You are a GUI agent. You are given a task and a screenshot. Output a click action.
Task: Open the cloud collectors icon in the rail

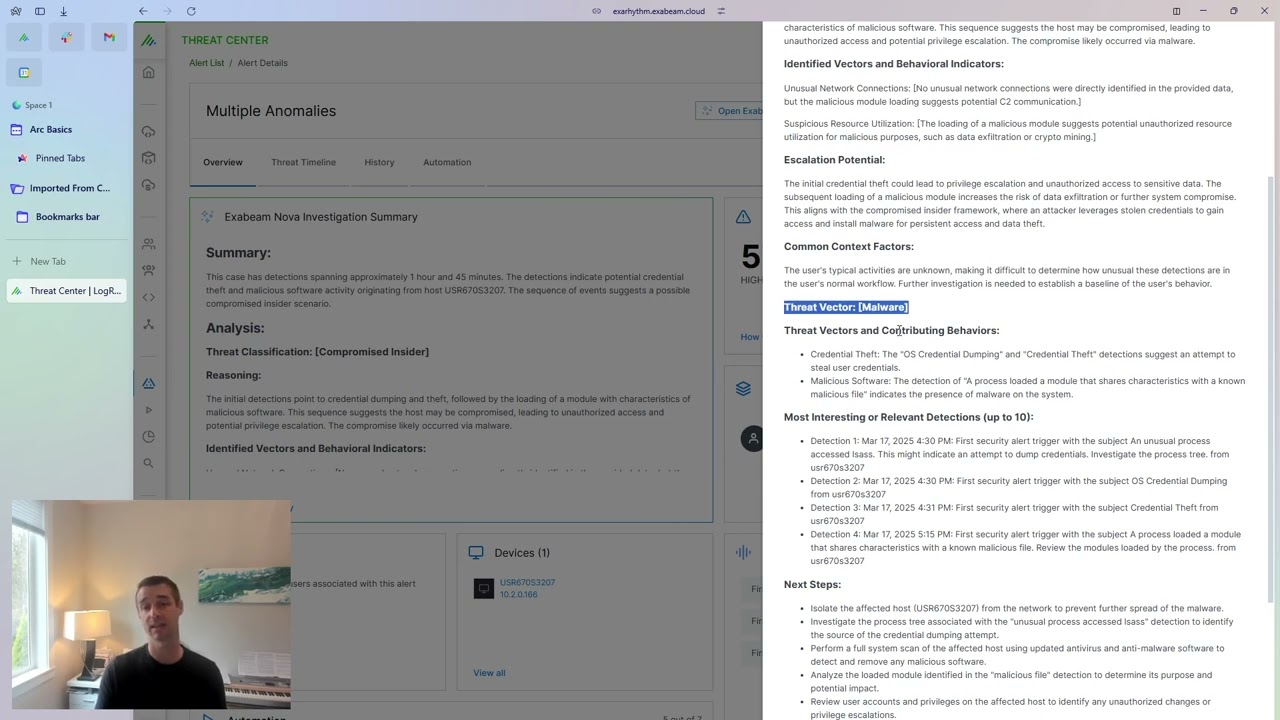tap(148, 132)
